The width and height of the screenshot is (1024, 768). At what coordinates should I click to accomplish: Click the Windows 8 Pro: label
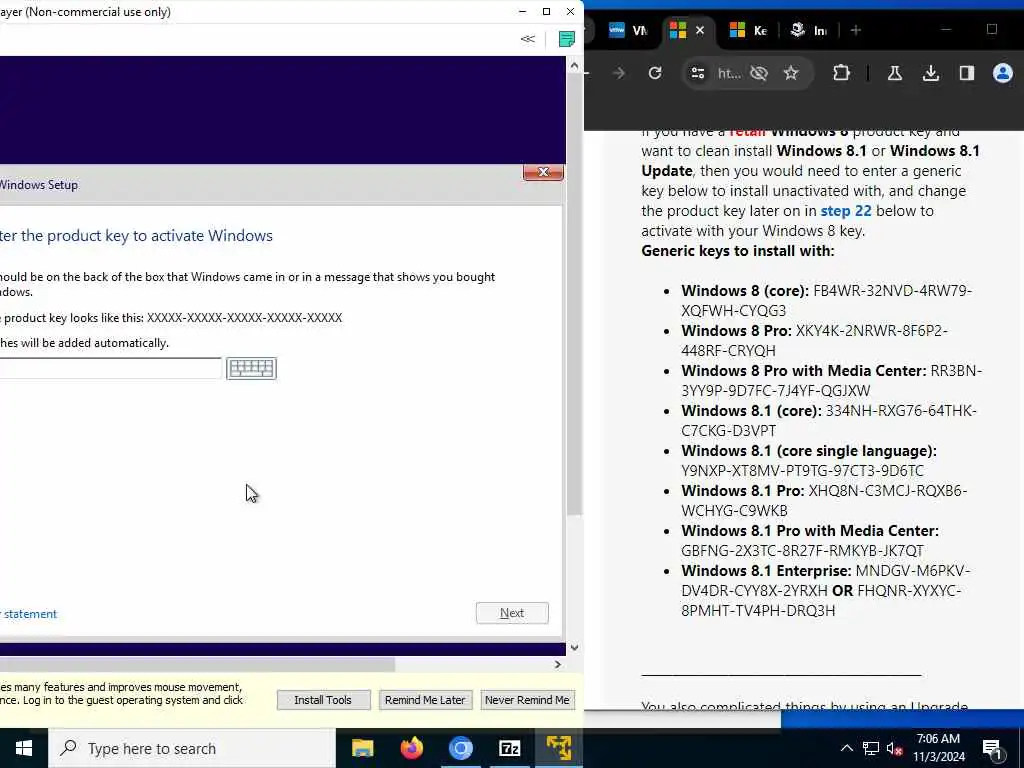point(736,330)
